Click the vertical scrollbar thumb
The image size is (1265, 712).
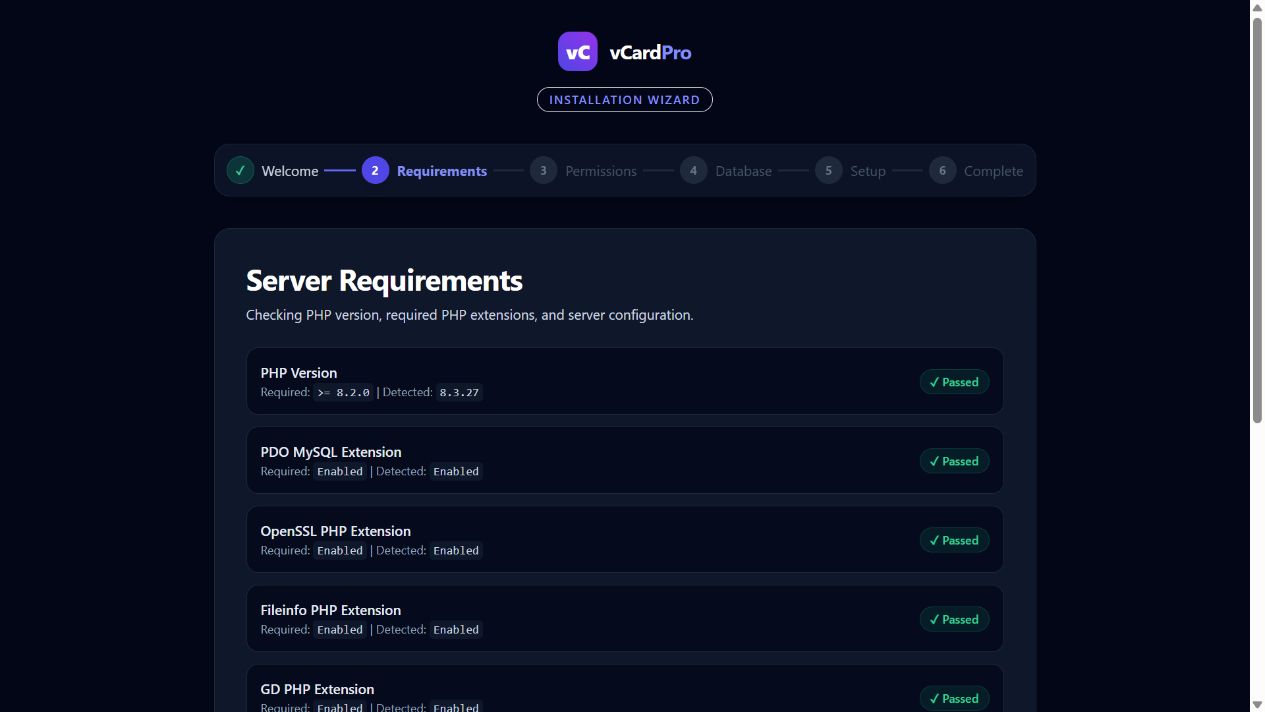1257,220
